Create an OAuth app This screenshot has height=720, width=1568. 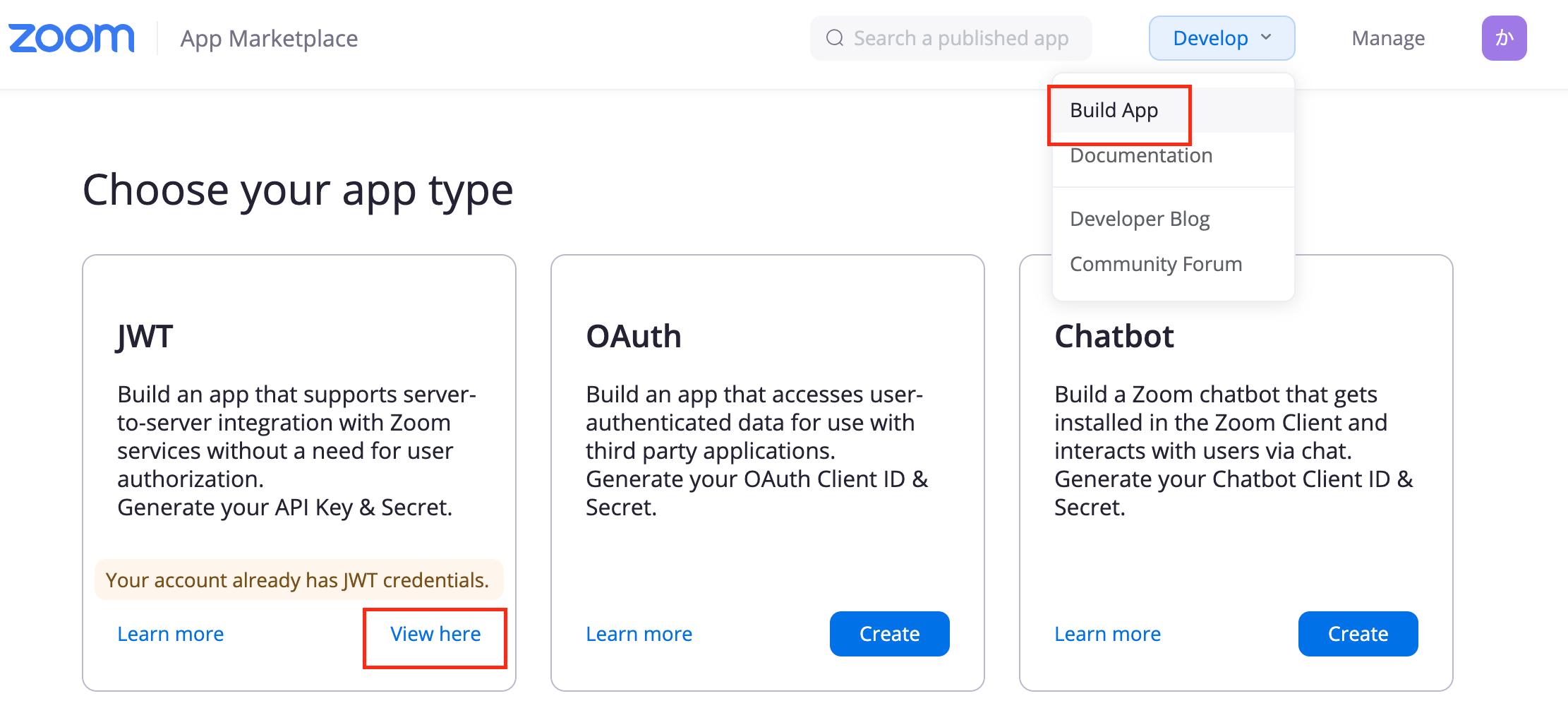pos(889,633)
